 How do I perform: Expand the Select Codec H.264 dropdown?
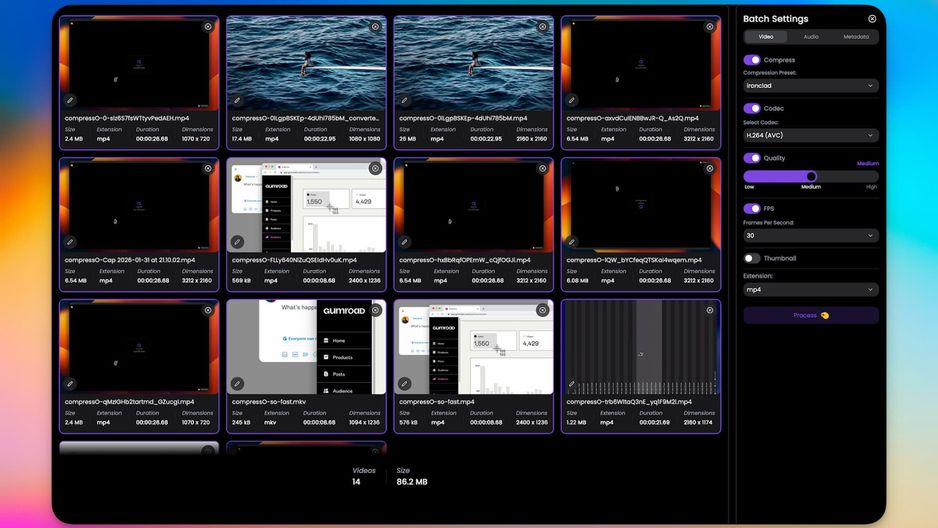[811, 135]
